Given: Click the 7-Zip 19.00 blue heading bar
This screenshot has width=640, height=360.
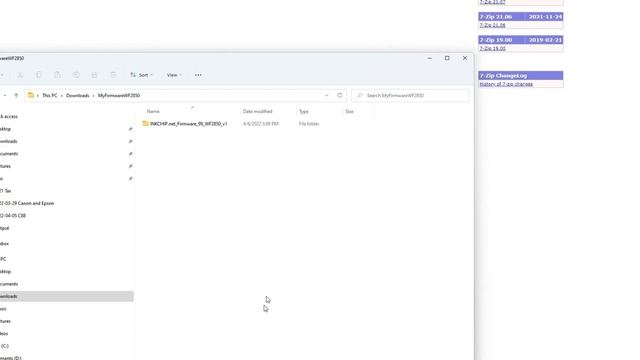Looking at the screenshot, I should point(521,40).
